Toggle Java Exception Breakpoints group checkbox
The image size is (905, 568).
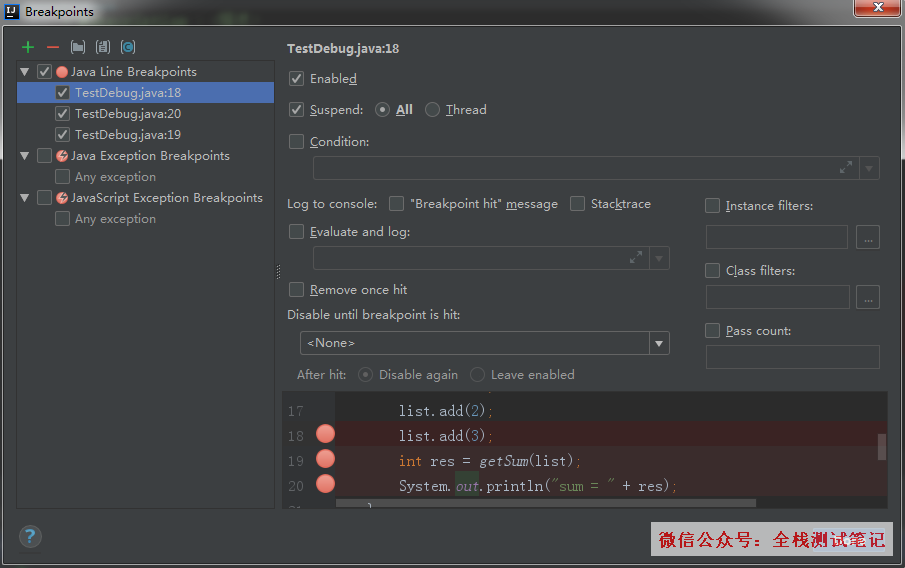pos(44,156)
